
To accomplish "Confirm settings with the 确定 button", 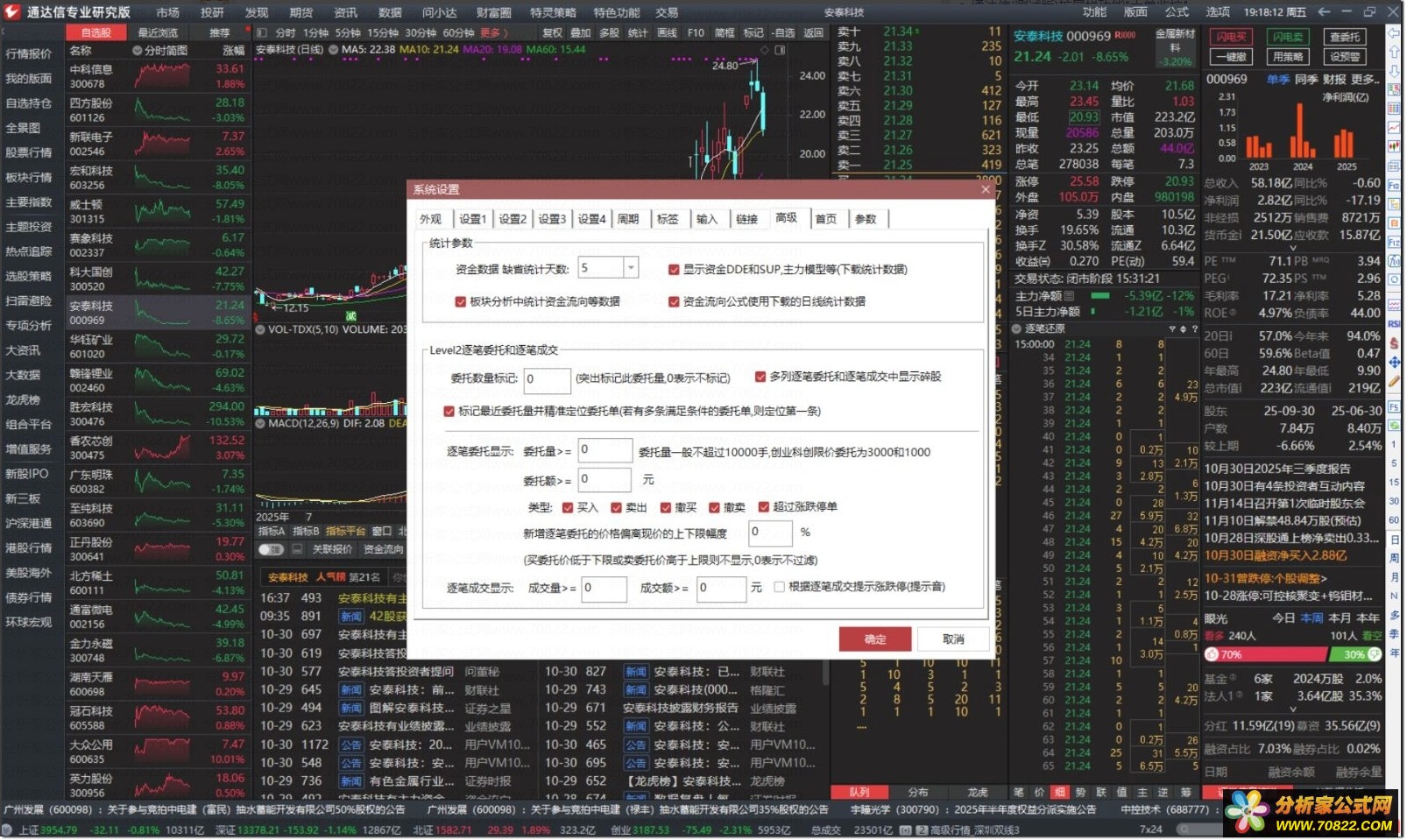I will click(875, 639).
